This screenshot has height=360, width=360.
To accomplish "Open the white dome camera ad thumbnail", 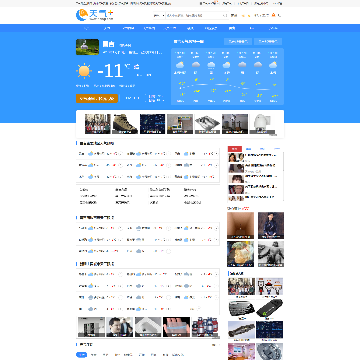I will pos(262,124).
